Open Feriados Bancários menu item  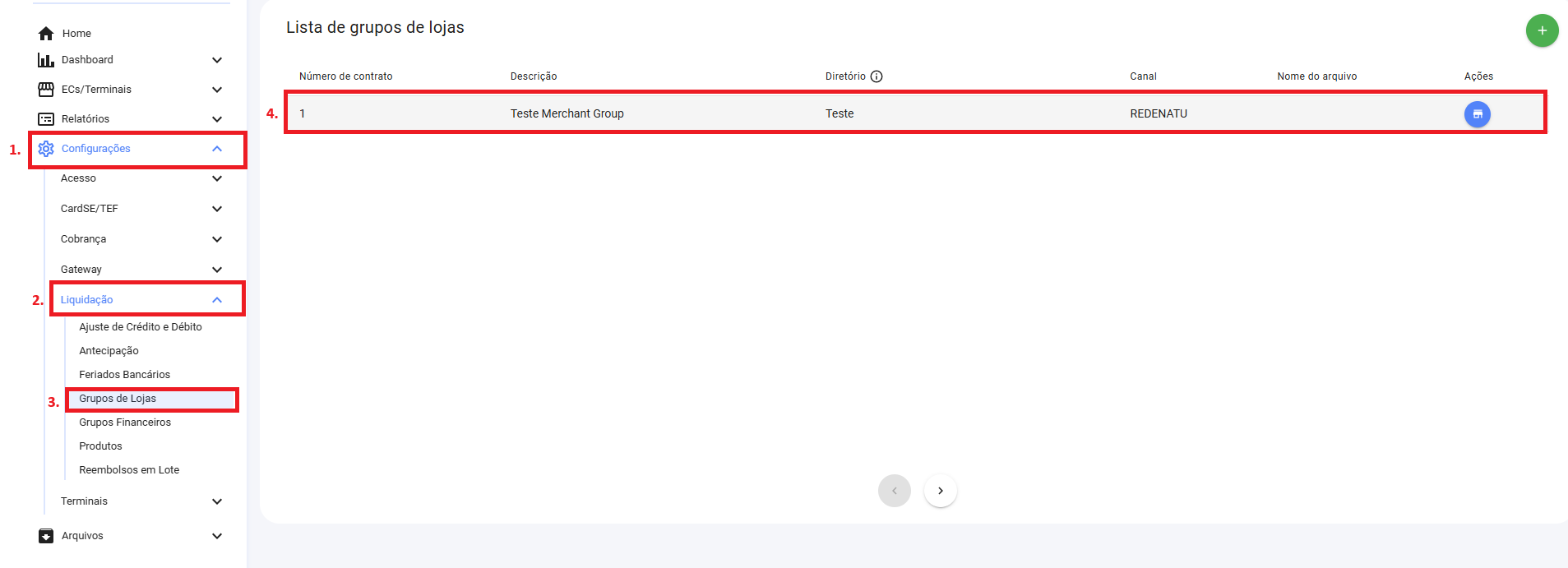124,375
